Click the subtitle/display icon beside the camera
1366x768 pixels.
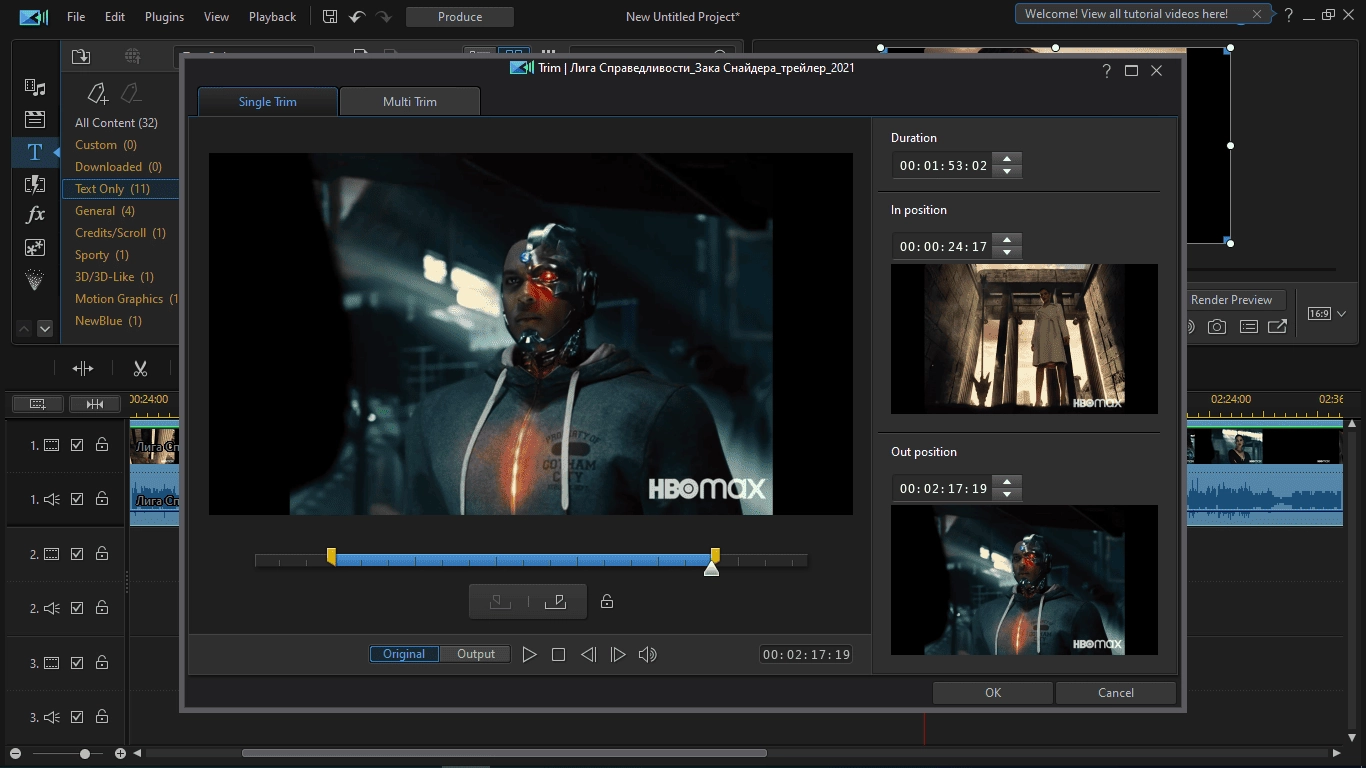pyautogui.click(x=1248, y=327)
